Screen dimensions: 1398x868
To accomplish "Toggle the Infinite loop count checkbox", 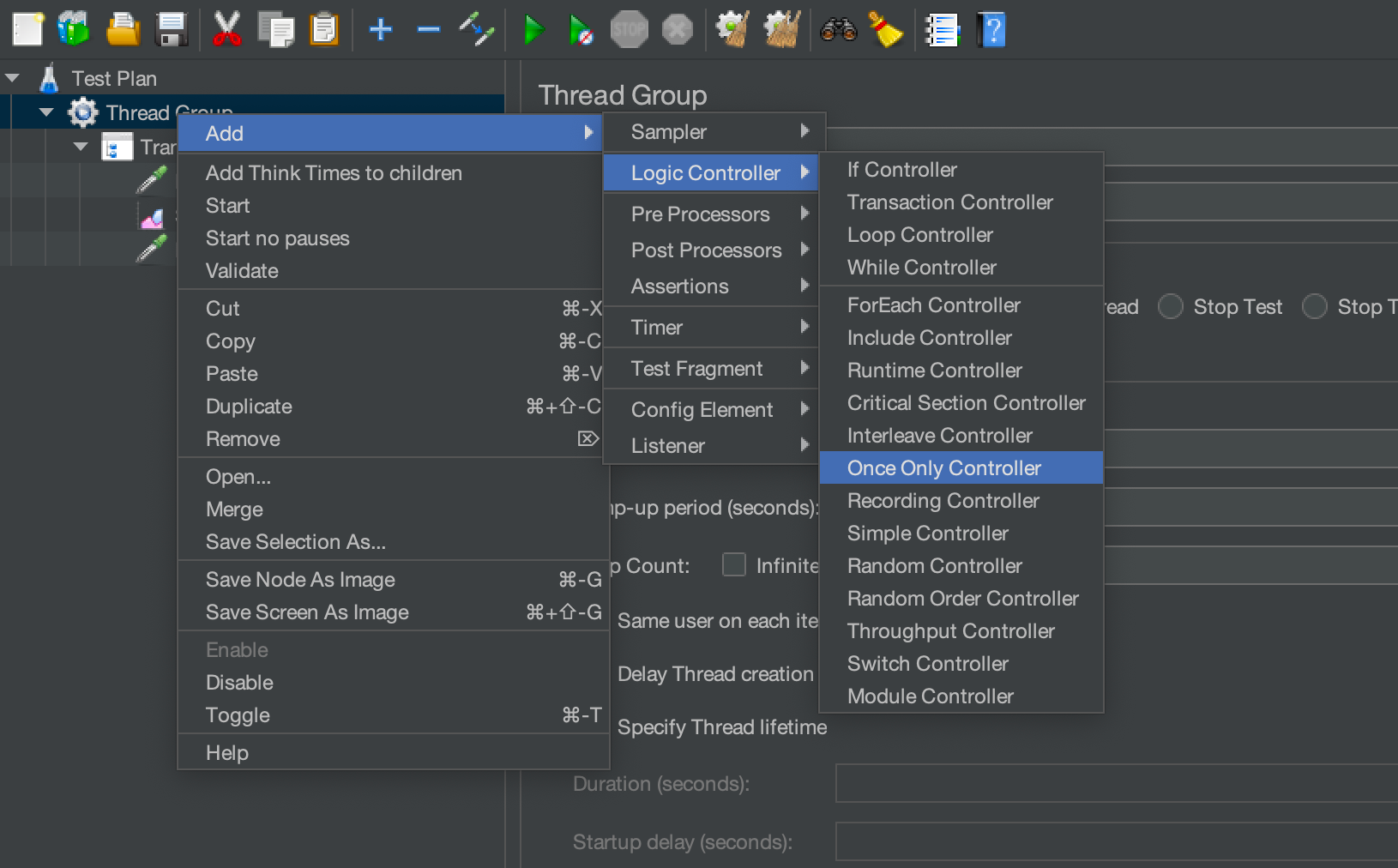I will [x=734, y=564].
